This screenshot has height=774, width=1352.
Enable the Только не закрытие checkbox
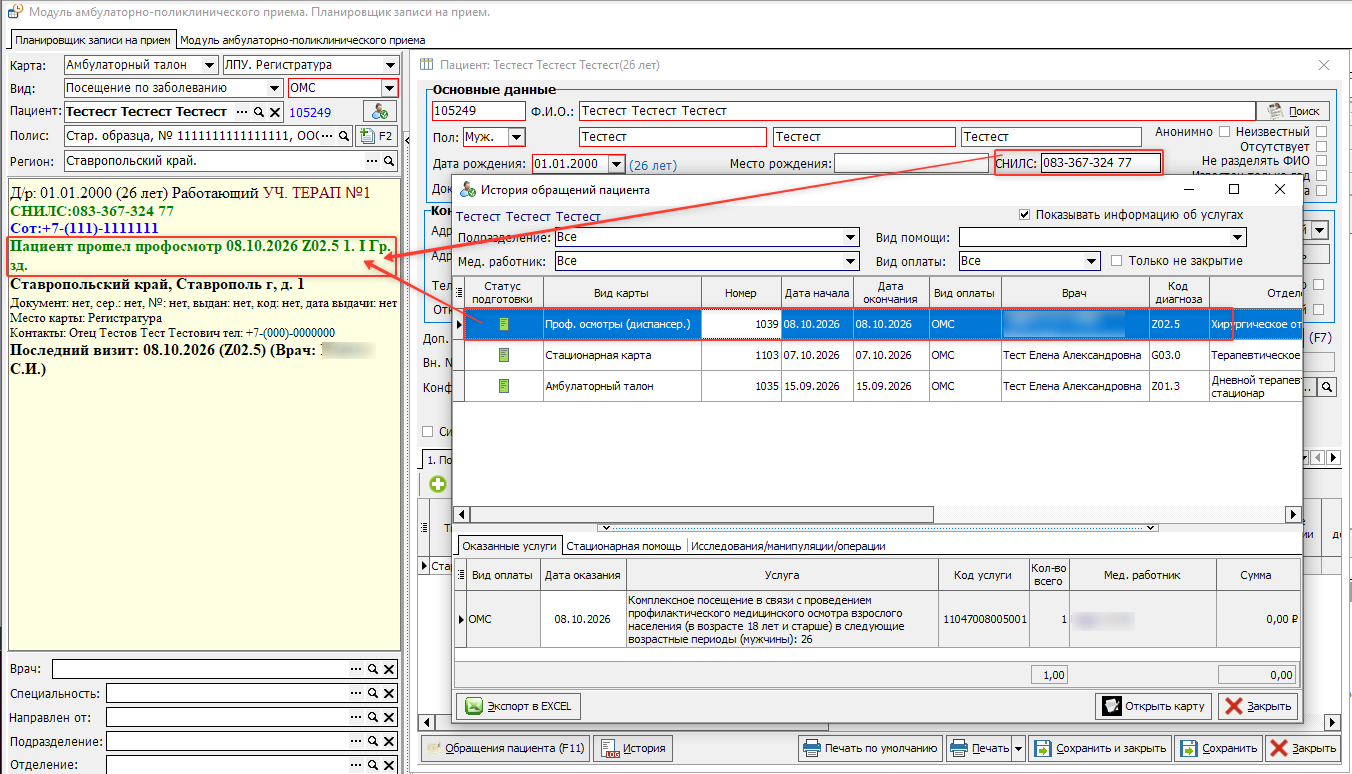(1117, 261)
